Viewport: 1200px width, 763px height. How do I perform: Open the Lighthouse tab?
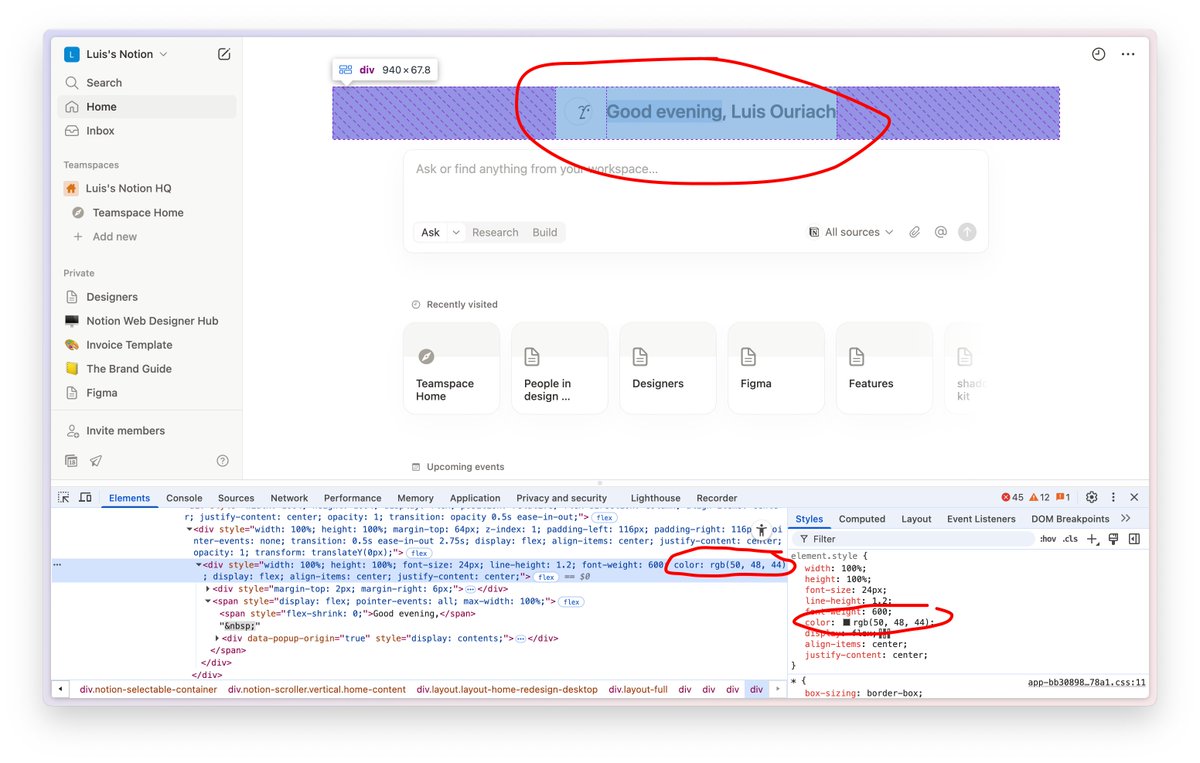click(x=655, y=498)
